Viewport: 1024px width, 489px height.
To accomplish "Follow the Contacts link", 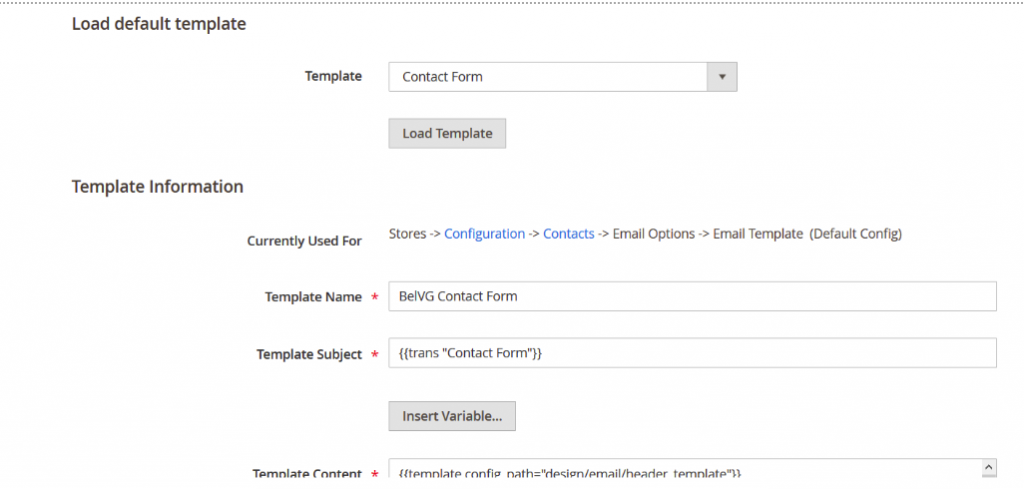I will [568, 233].
